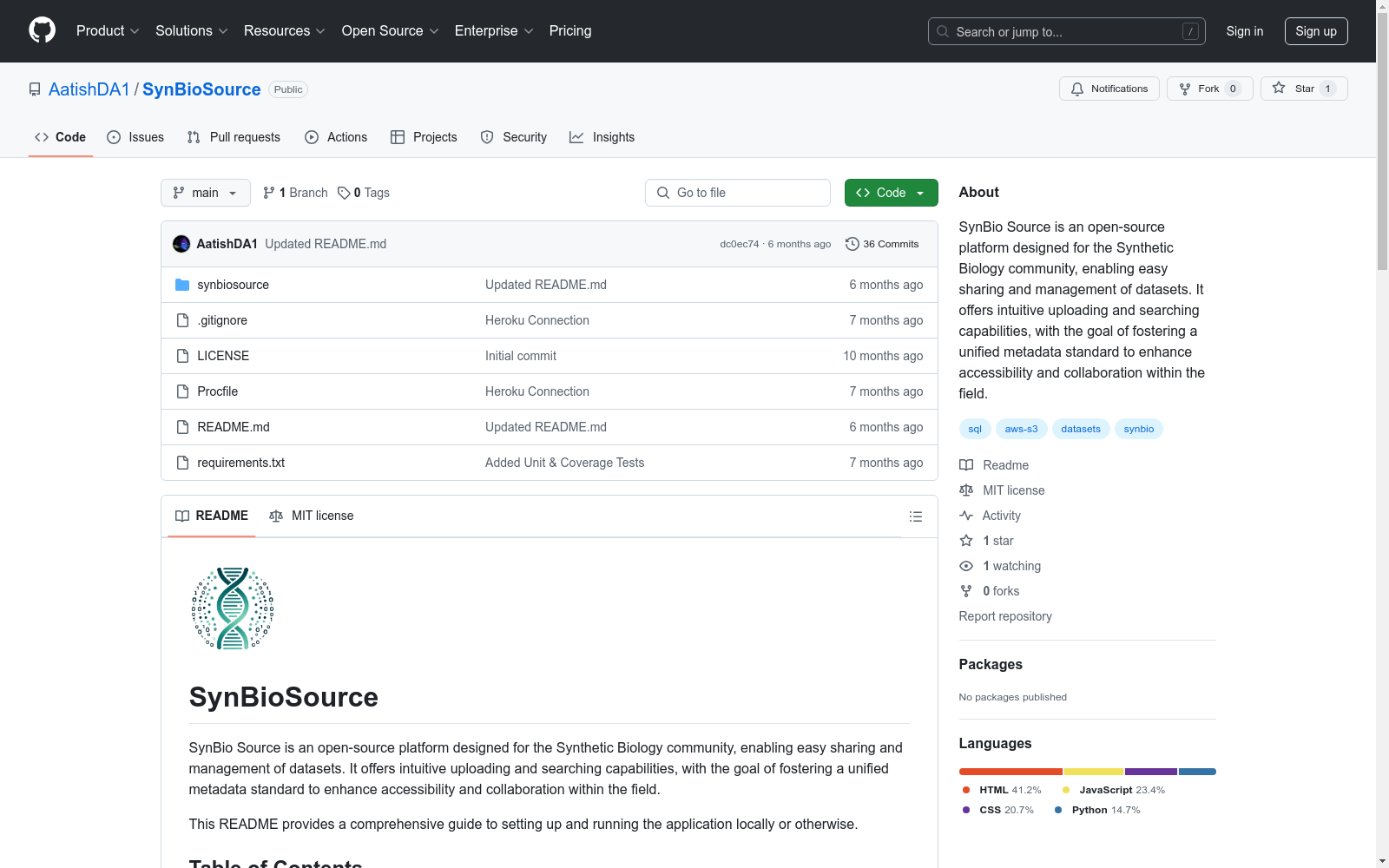Open the main branch selector dropdown
This screenshot has height=868, width=1389.
pos(206,193)
